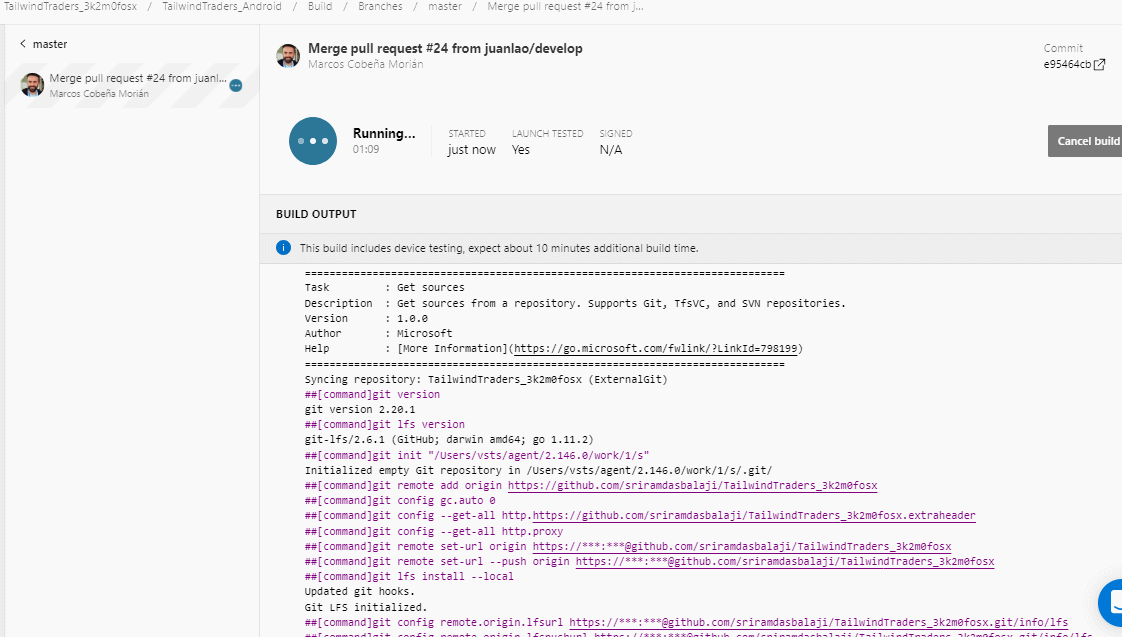Screen dimensions: 1122x637
Task: Open the git remote add origin GitHub URL
Action: click(693, 485)
